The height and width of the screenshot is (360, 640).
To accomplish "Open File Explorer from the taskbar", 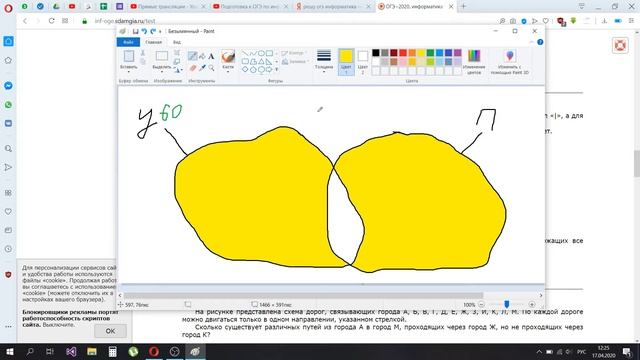I will point(92,351).
